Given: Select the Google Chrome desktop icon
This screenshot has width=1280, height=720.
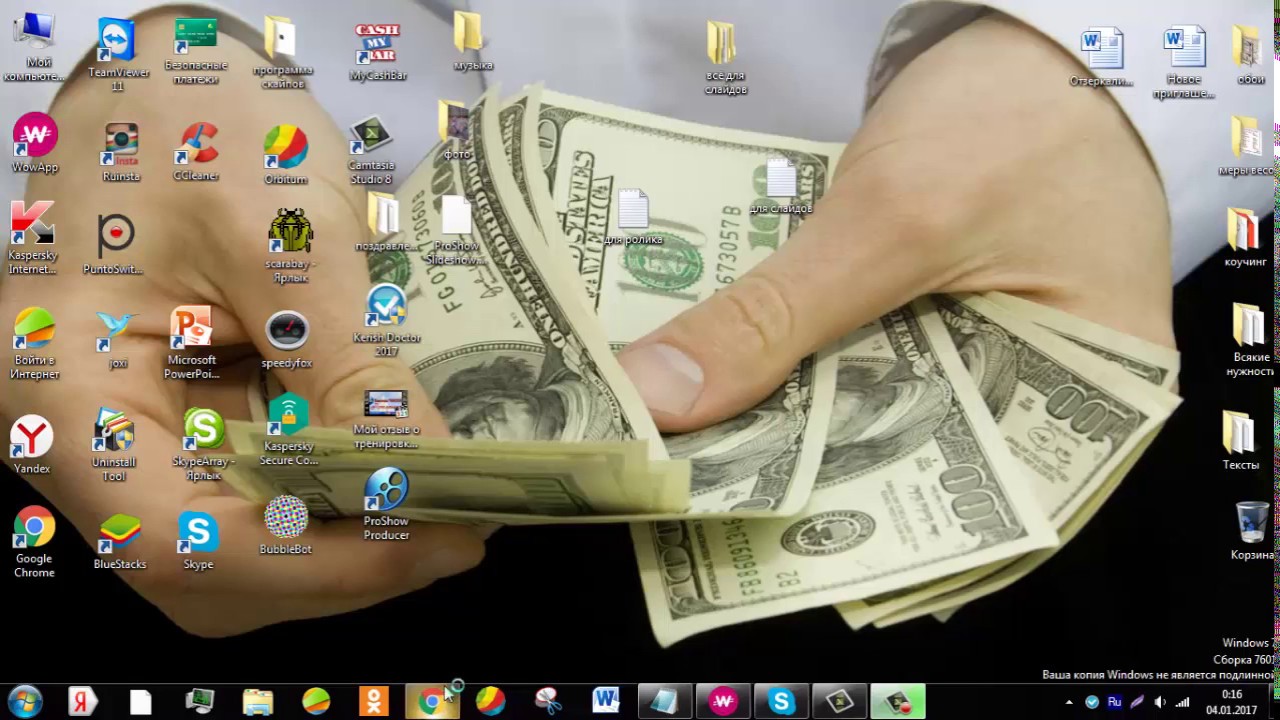Looking at the screenshot, I should [x=34, y=528].
